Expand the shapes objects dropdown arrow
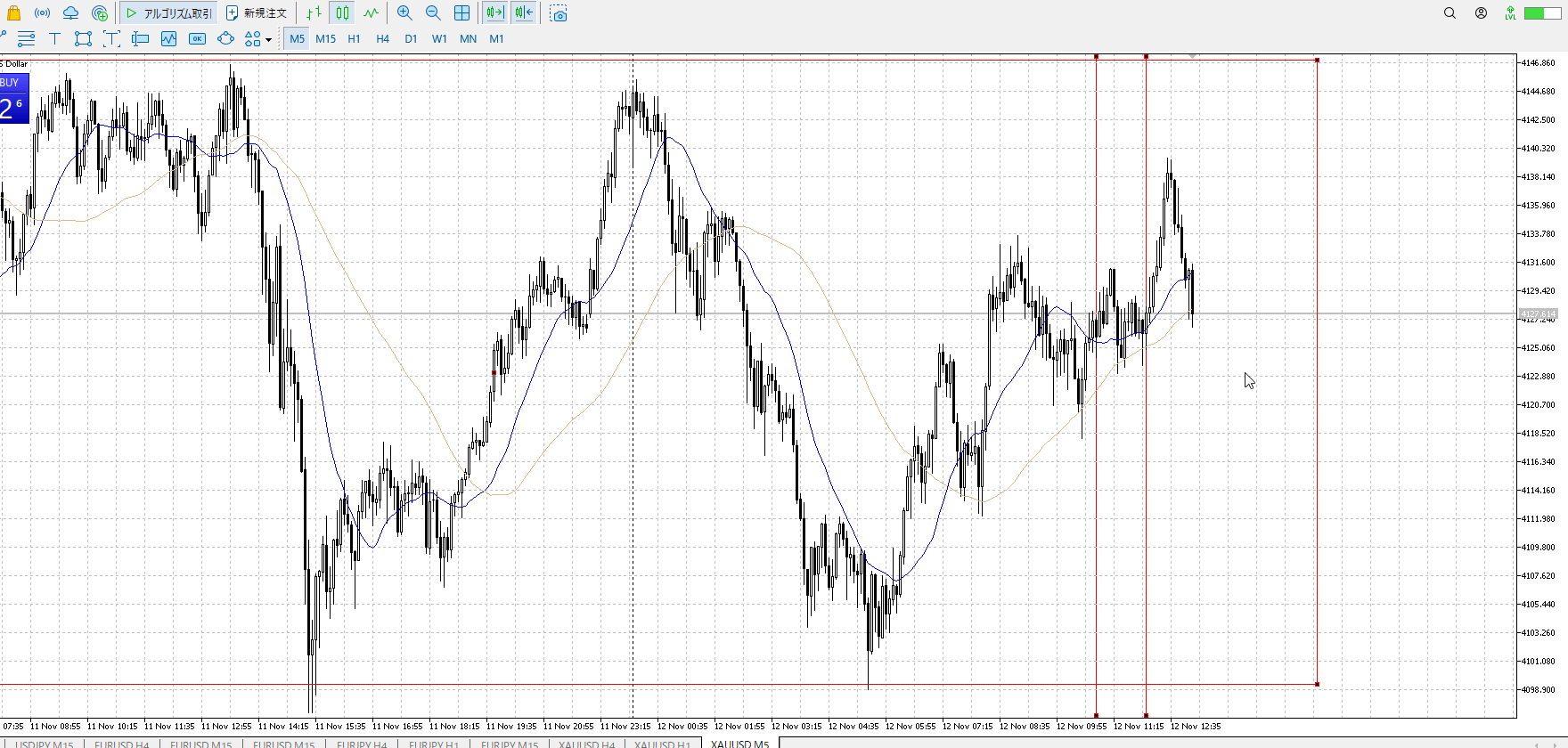 pos(268,39)
